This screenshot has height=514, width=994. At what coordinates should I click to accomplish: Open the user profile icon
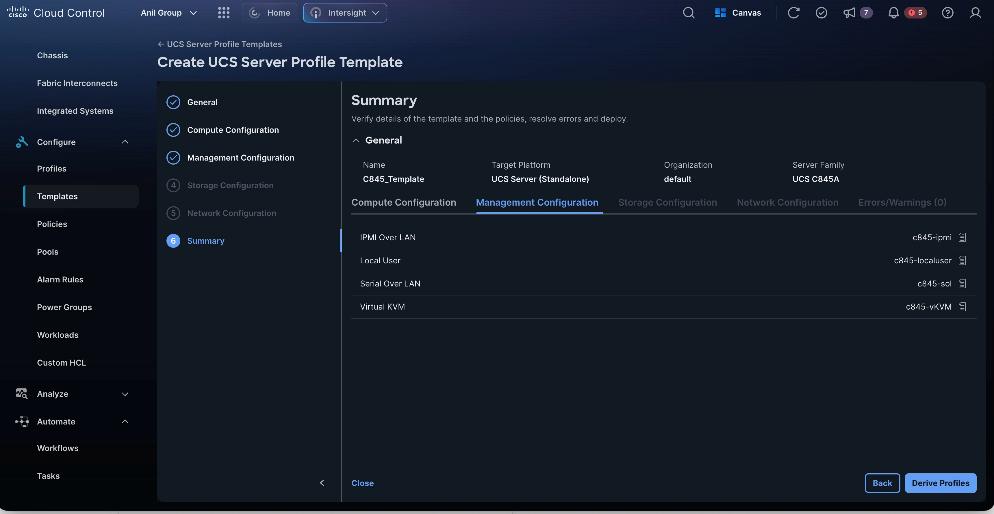[x=976, y=13]
